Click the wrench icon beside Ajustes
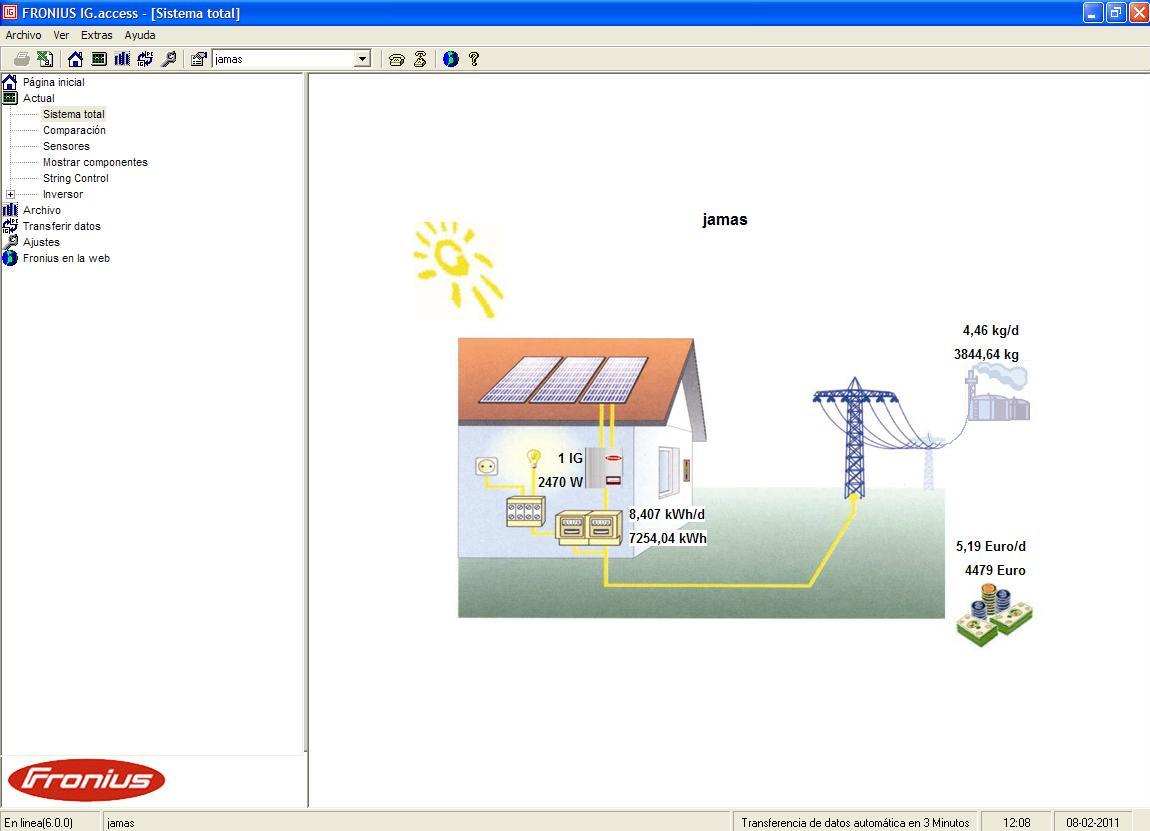 click(x=10, y=243)
